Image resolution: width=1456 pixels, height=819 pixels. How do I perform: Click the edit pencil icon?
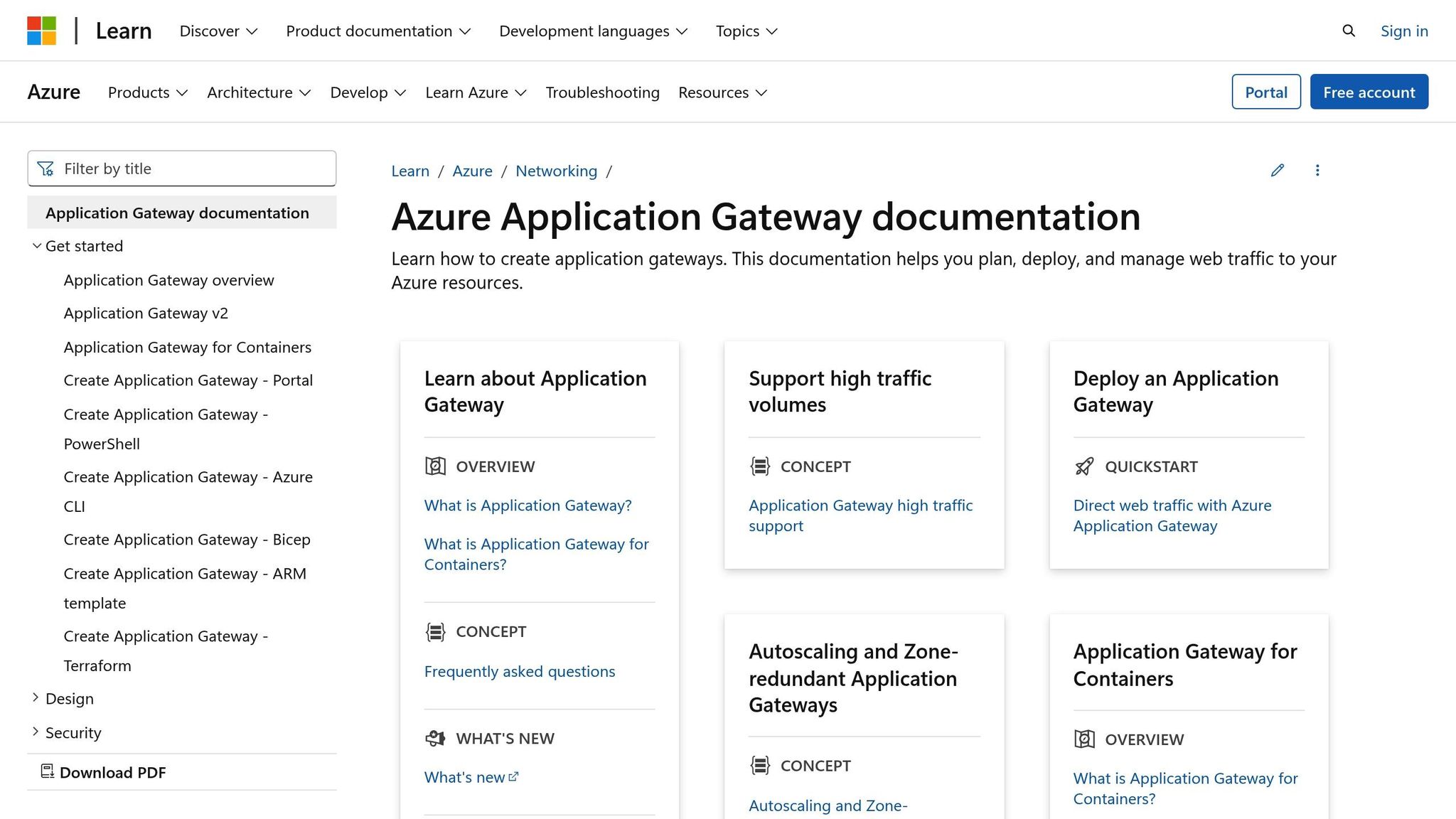click(1278, 170)
